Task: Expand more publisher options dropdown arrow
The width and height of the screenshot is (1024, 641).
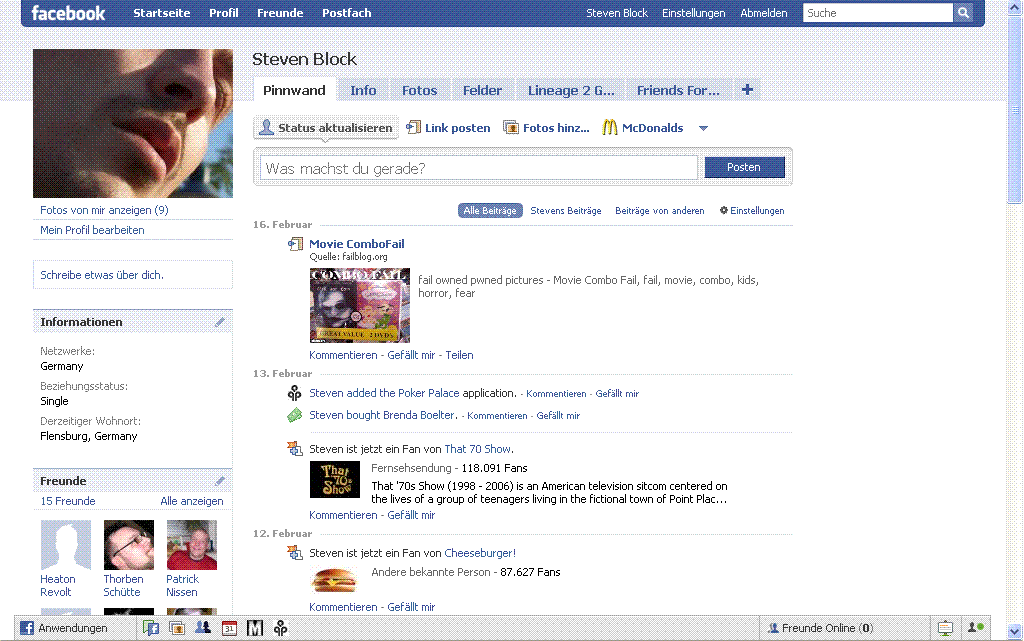Action: (703, 128)
